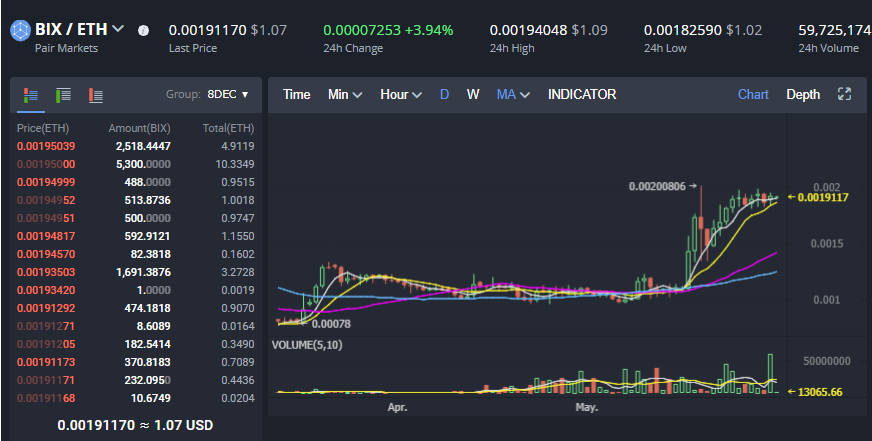Viewport: 872px width, 441px height.
Task: Click the BIX coin logo icon
Action: 20,30
